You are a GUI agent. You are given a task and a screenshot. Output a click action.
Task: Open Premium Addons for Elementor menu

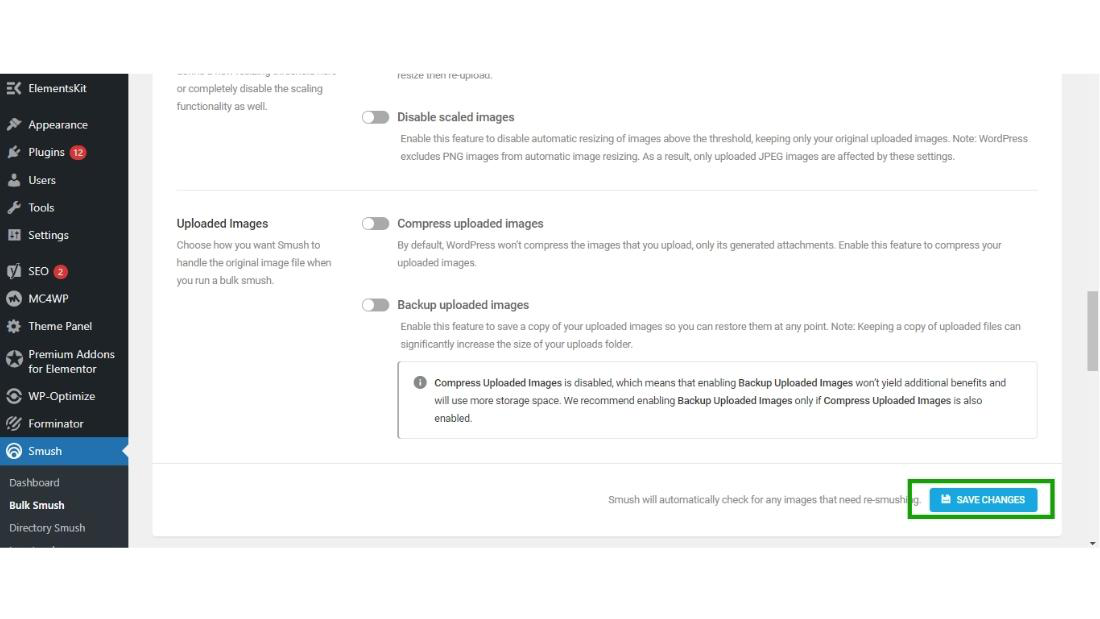[x=70, y=361]
